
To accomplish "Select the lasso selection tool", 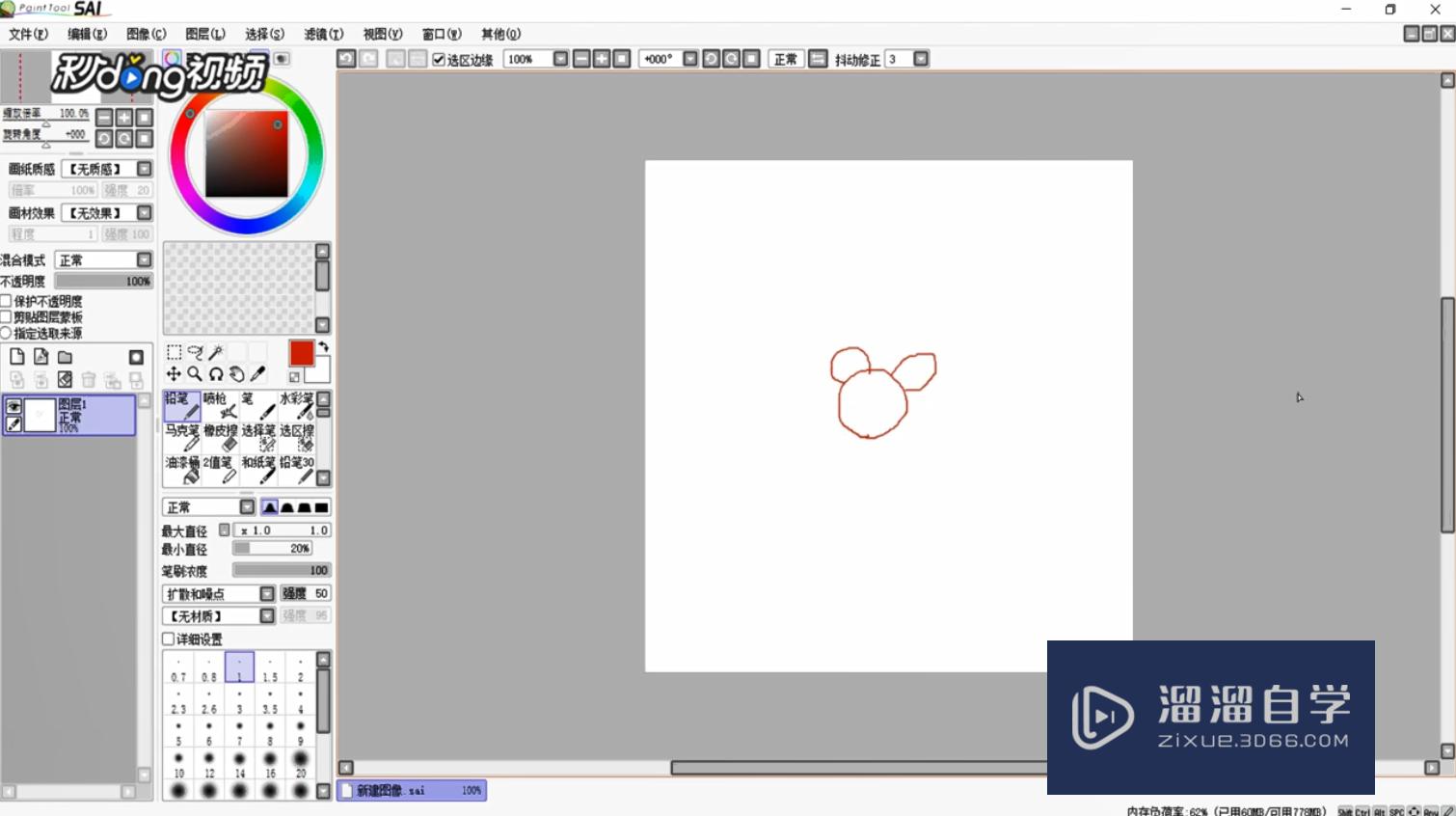I will coord(195,352).
